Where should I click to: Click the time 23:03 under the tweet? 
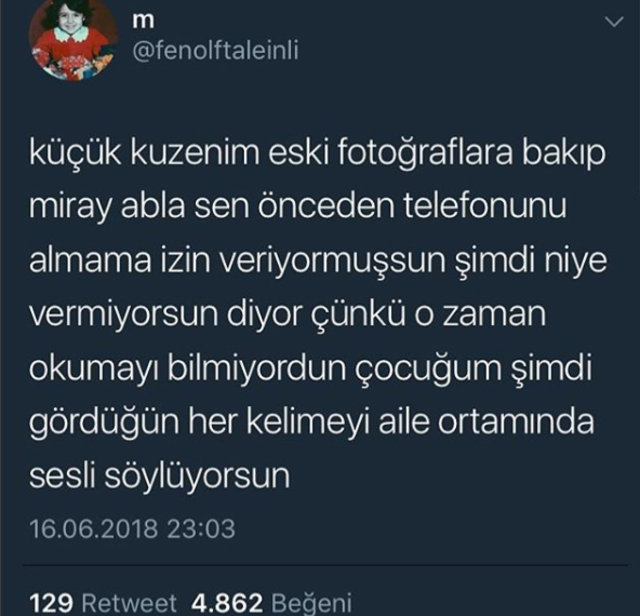(201, 529)
